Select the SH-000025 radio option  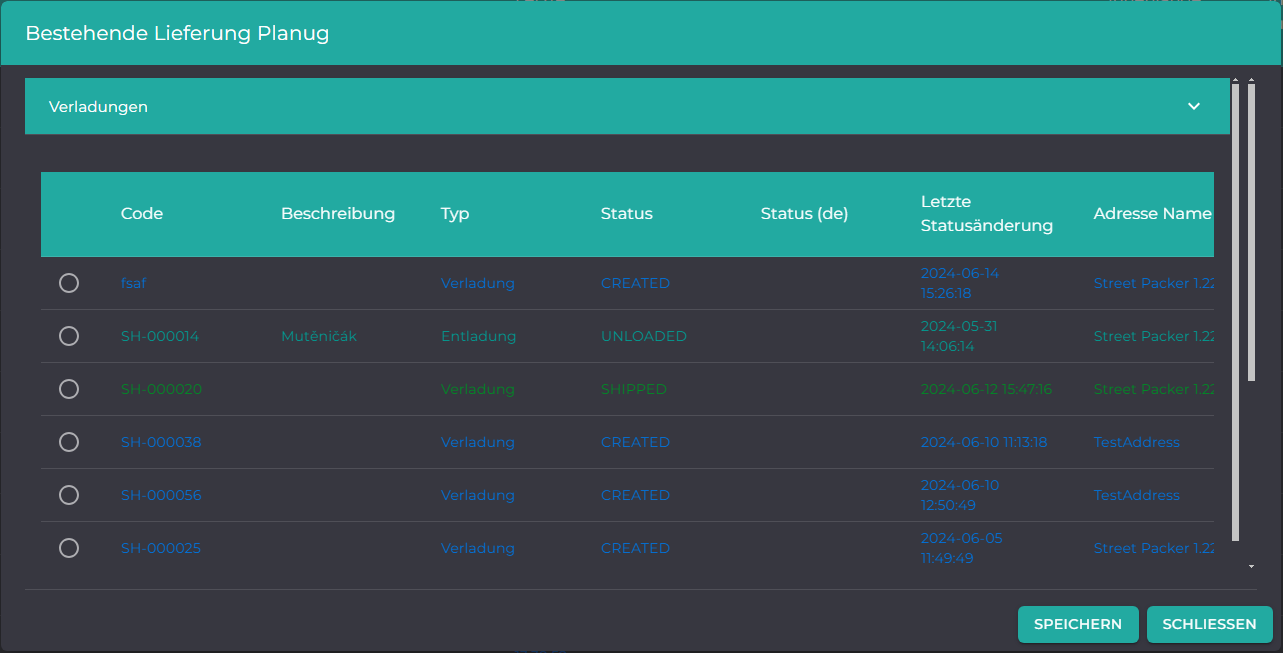coord(69,548)
